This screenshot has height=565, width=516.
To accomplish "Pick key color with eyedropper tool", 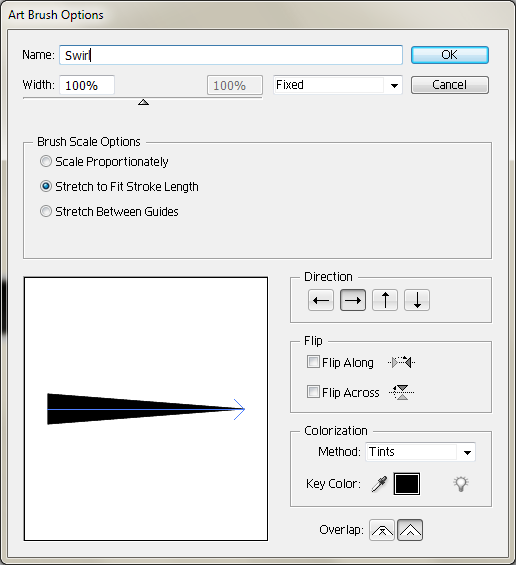I will (379, 484).
